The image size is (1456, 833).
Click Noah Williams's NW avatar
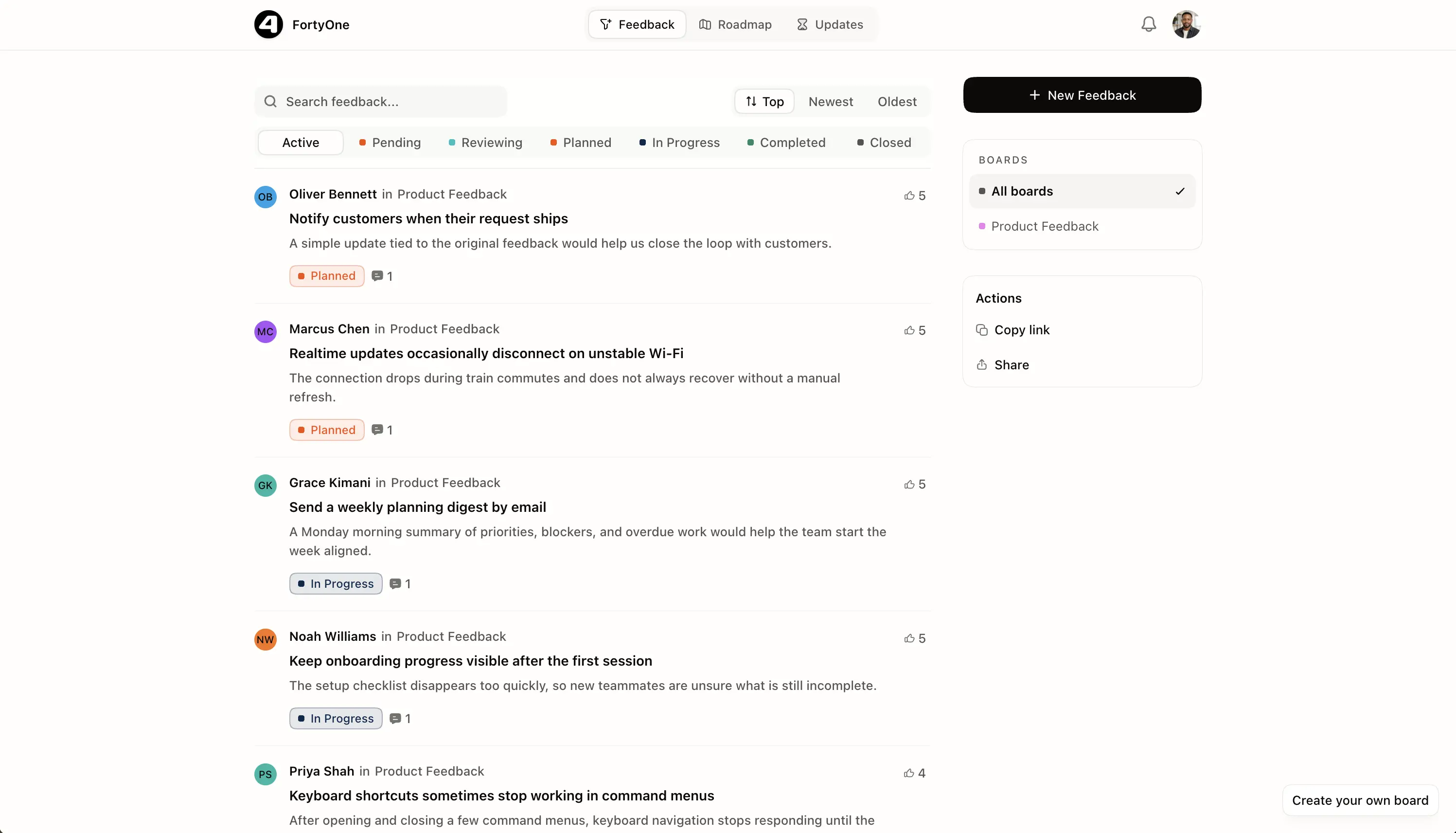point(265,640)
